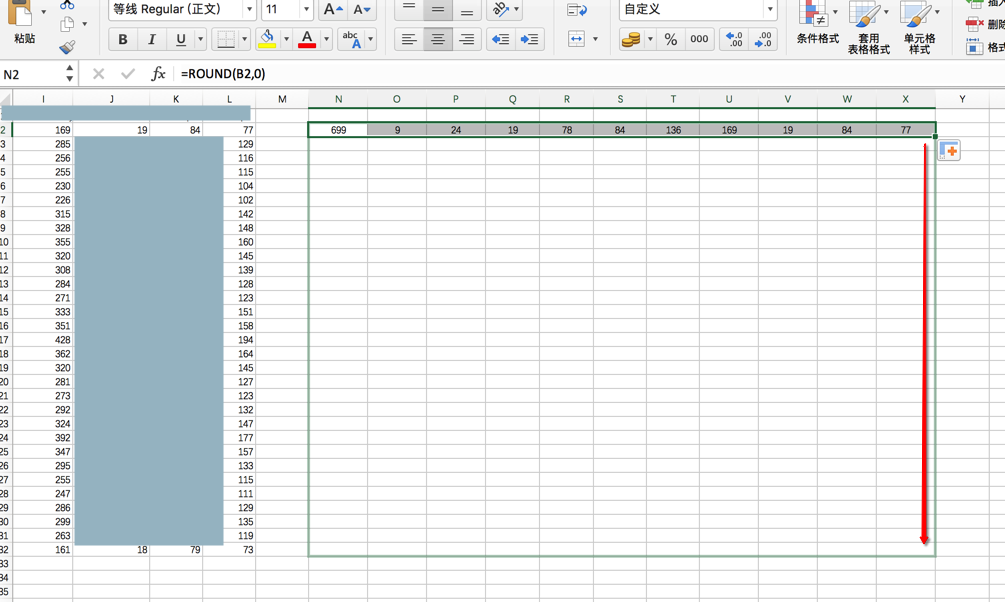Open the auto fill options icon
Viewport: 1005px width, 602px height.
pyautogui.click(x=949, y=151)
